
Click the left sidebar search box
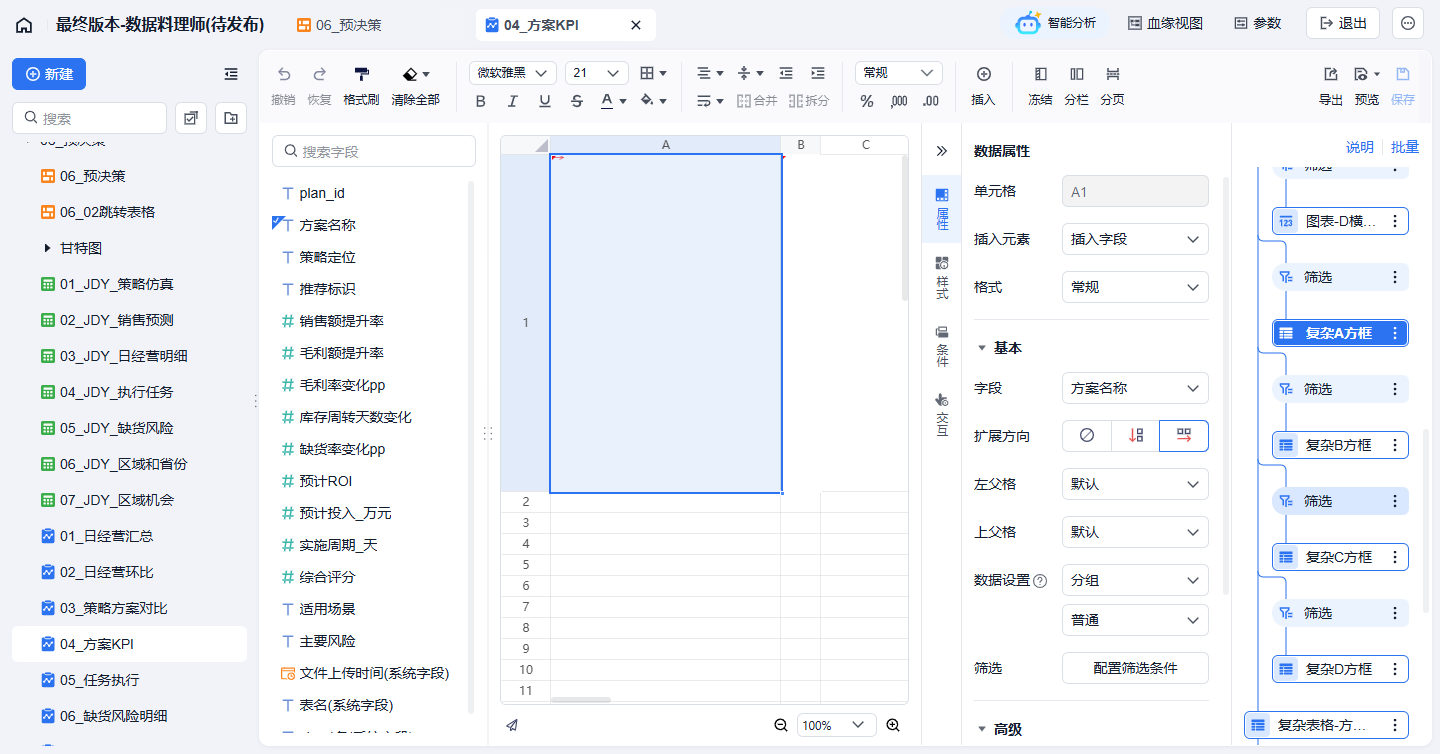pyautogui.click(x=89, y=118)
